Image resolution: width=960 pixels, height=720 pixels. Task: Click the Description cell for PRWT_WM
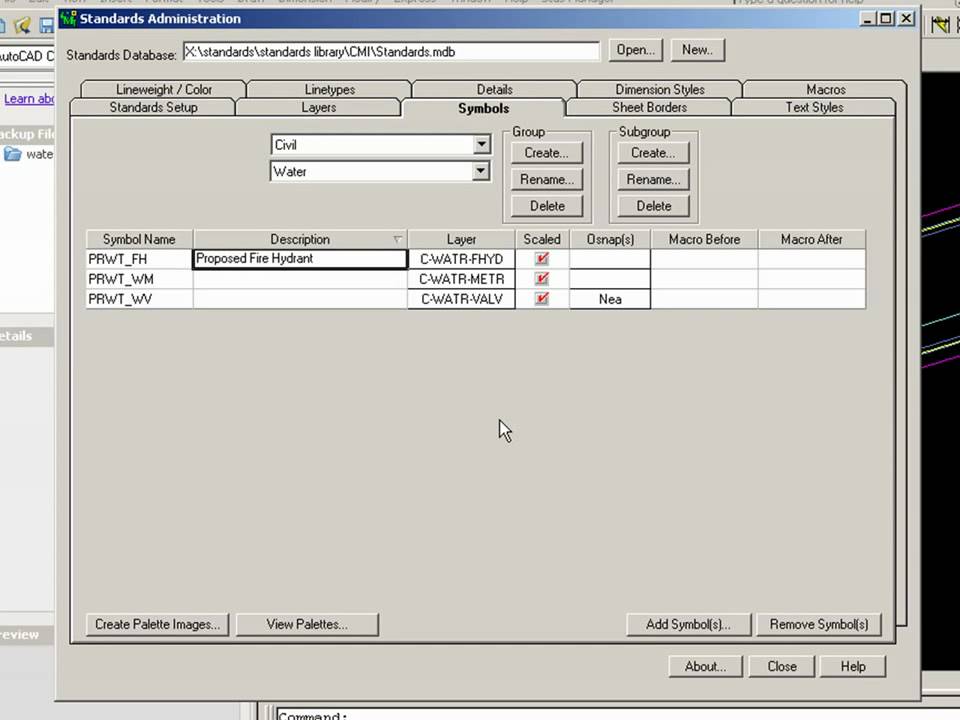pos(300,279)
